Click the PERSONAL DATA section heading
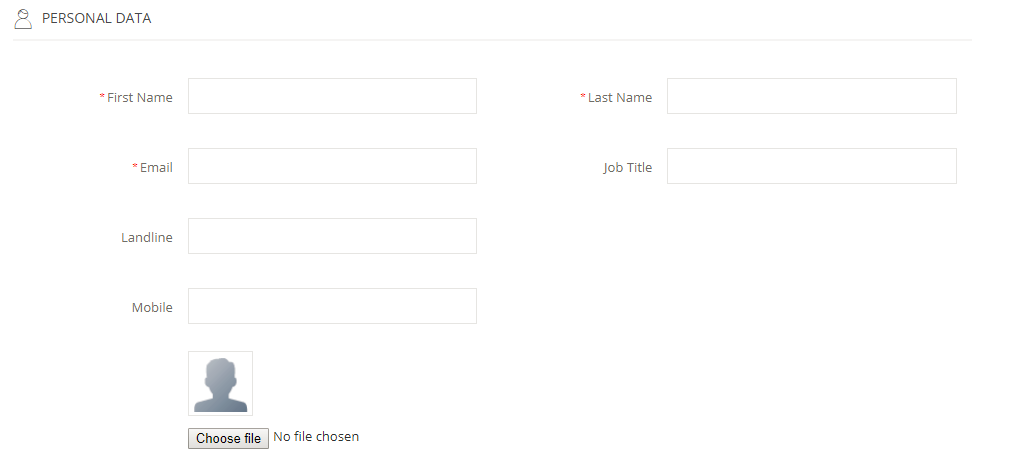 pyautogui.click(x=97, y=18)
